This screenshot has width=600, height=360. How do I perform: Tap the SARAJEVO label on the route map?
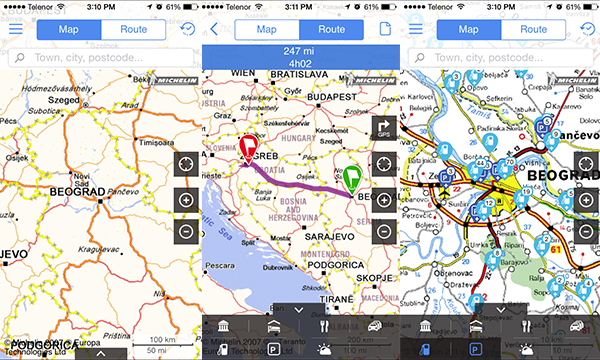[329, 237]
